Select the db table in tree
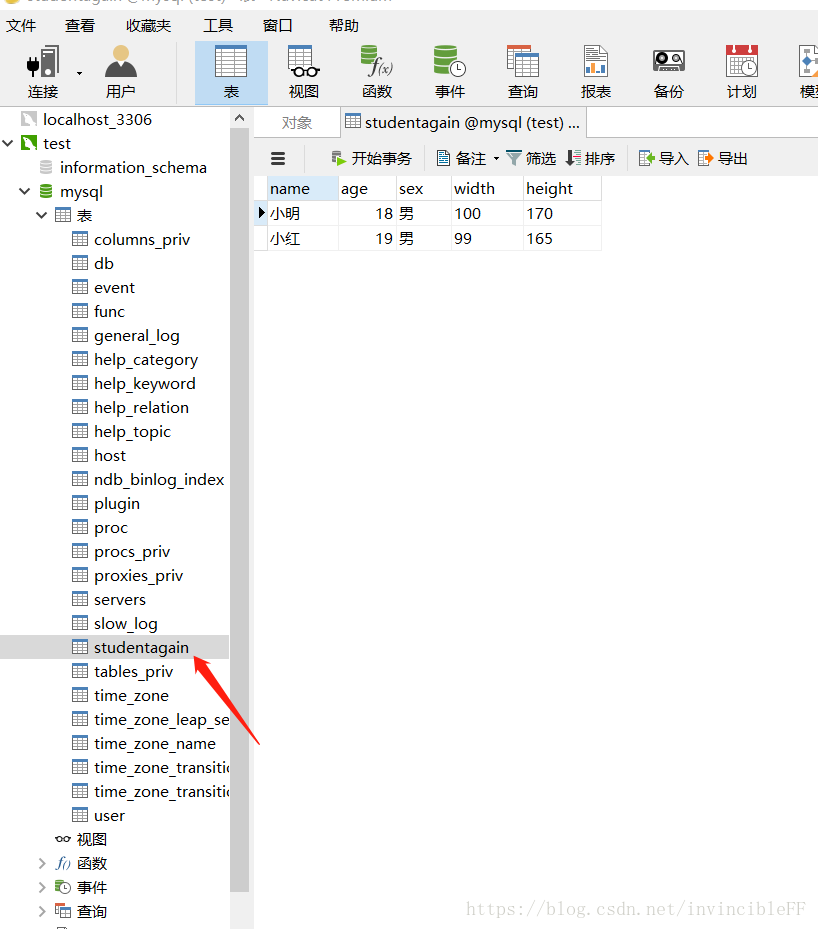The width and height of the screenshot is (818, 929). click(104, 264)
